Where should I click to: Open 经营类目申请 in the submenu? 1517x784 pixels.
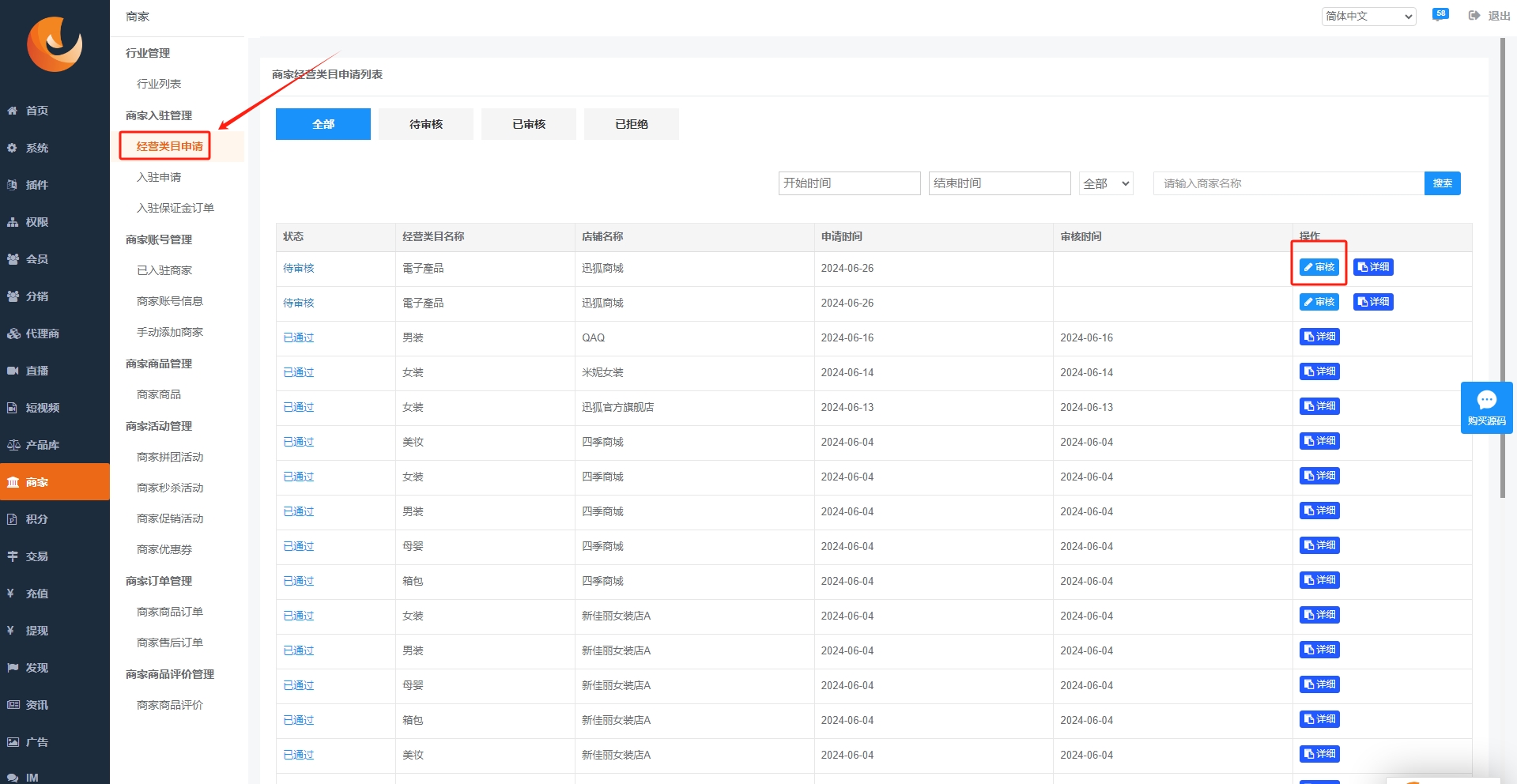tap(169, 146)
